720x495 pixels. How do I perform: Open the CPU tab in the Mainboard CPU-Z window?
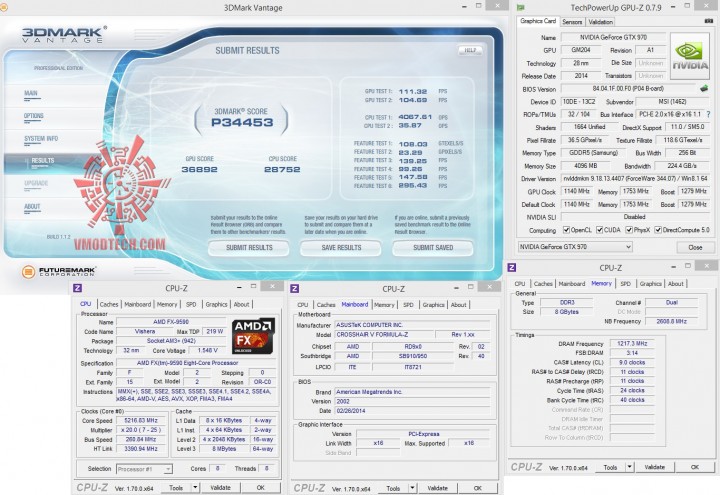(302, 304)
